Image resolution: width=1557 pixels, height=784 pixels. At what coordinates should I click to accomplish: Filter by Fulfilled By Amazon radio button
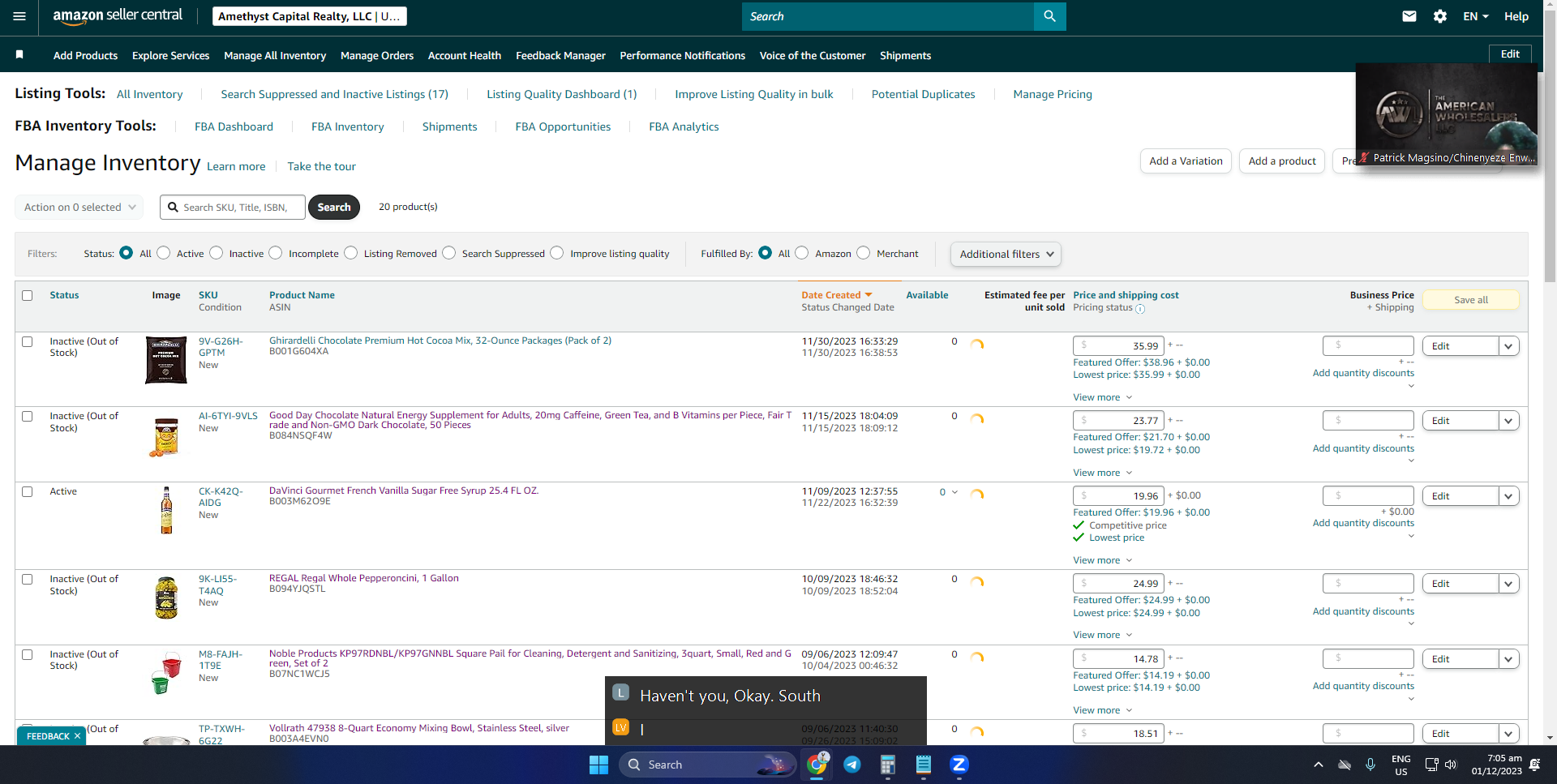pos(802,253)
